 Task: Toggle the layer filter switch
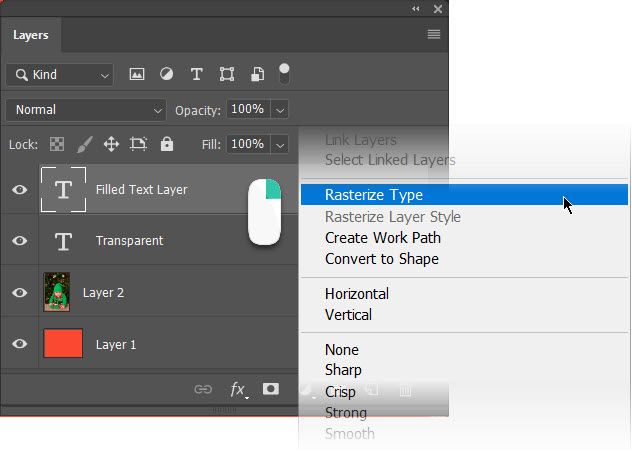[x=285, y=73]
